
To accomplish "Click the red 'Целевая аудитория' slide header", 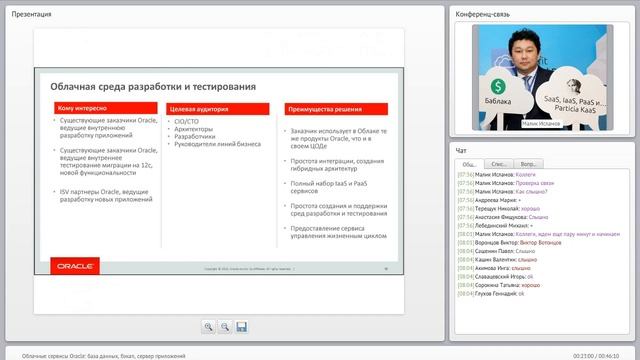I will click(x=218, y=109).
